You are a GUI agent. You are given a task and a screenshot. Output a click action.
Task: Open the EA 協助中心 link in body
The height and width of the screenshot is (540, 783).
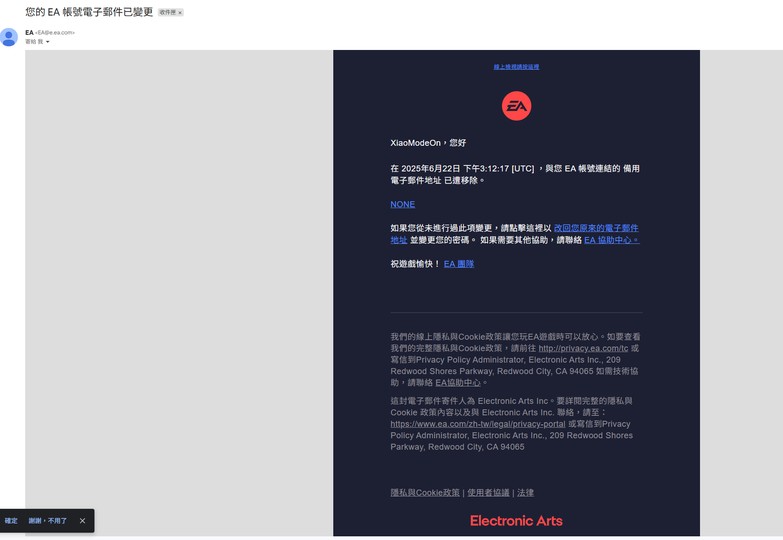611,240
